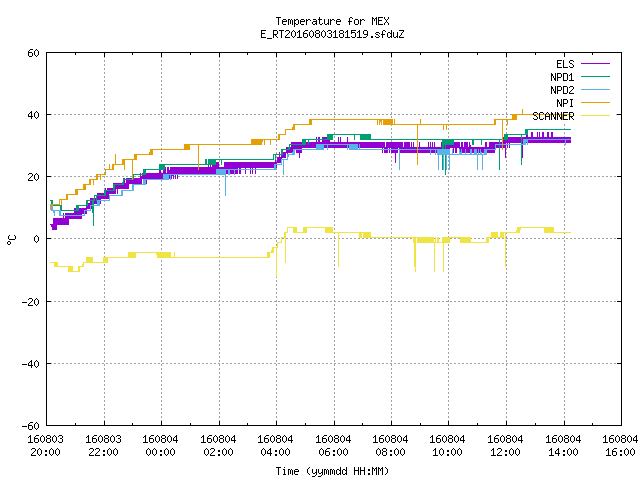640x480 pixels.
Task: Click the orange NPI legend line sample
Action: click(x=596, y=103)
